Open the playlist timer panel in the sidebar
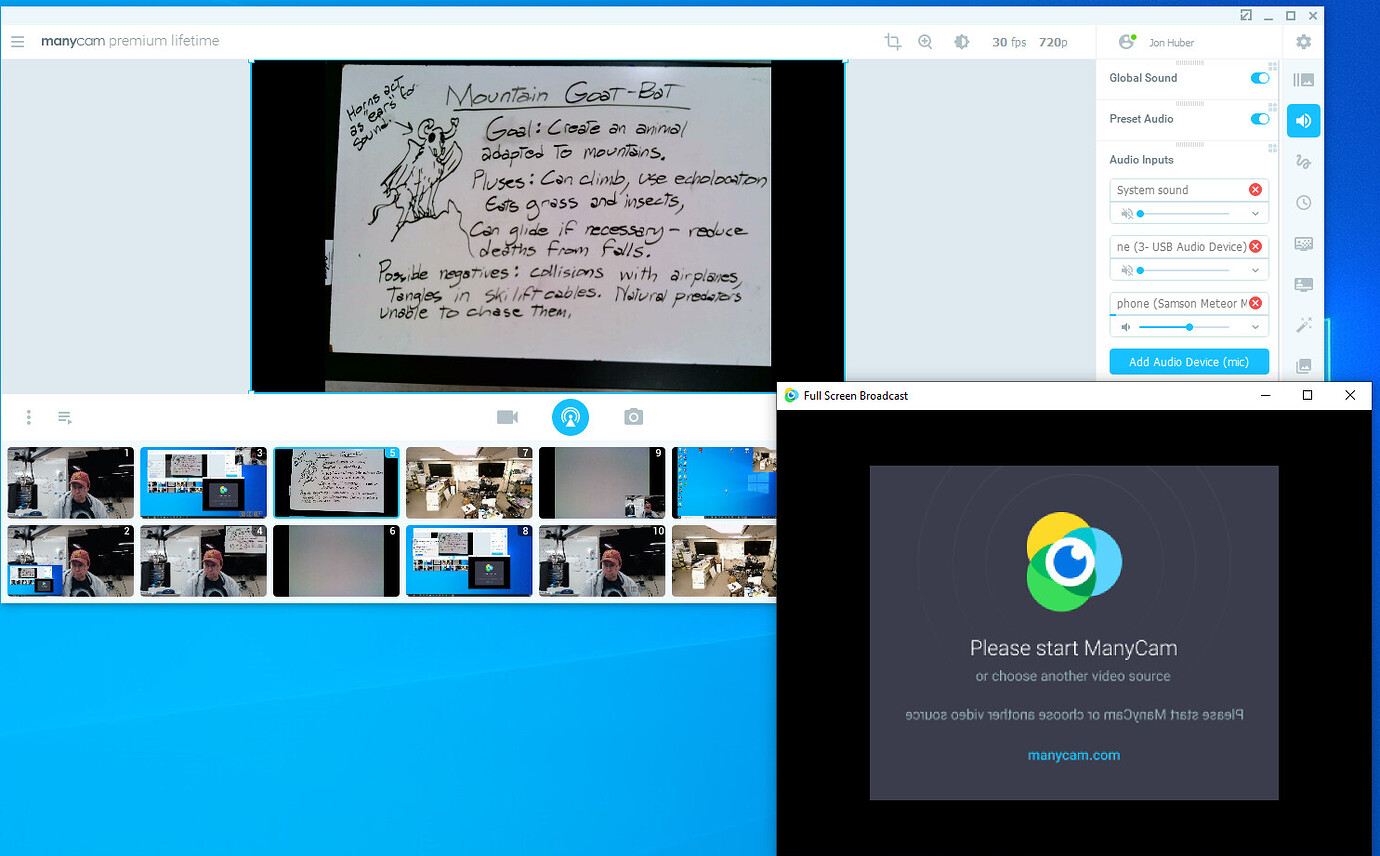 point(1303,202)
